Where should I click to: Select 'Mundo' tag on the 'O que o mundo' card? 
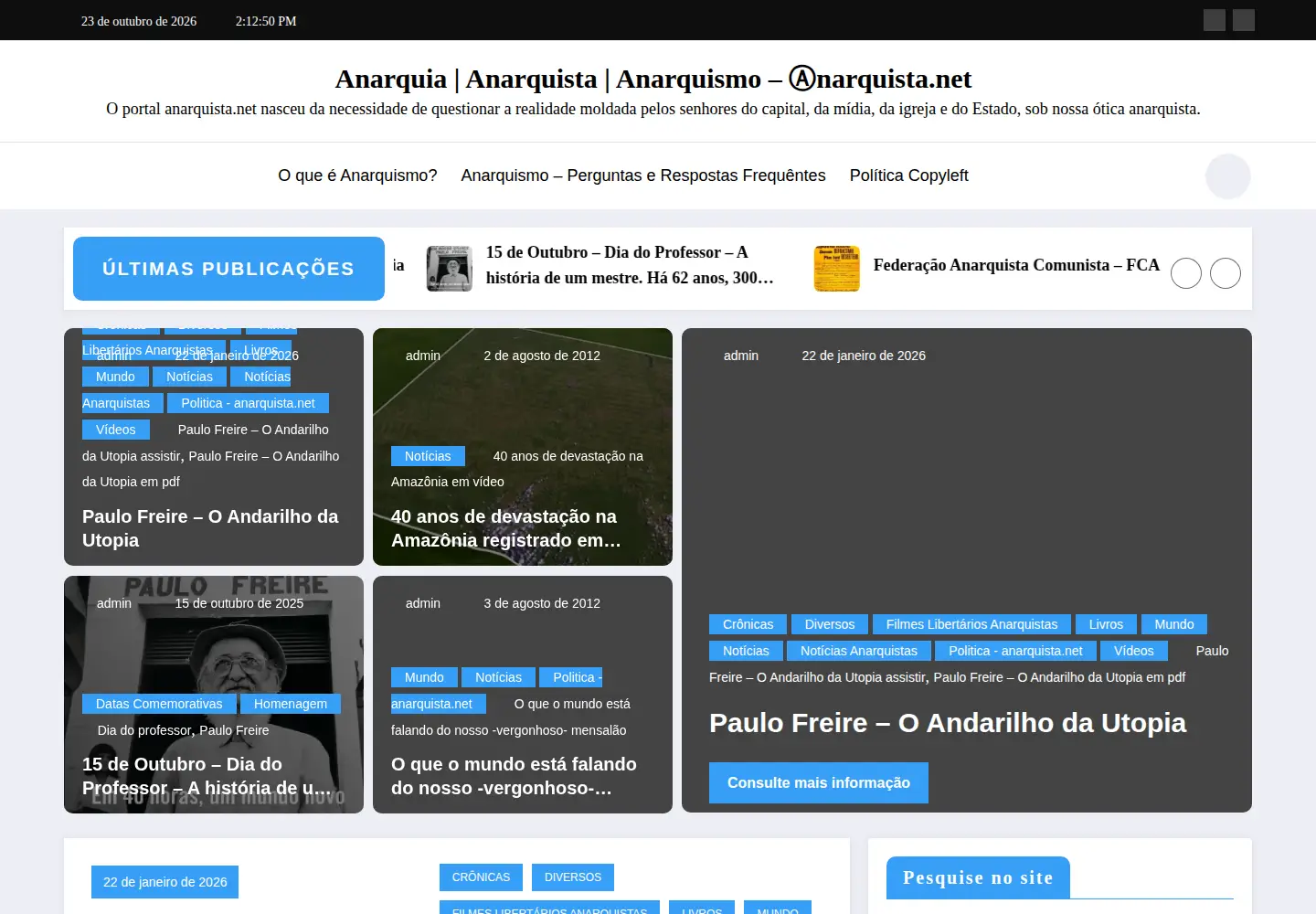click(x=424, y=677)
